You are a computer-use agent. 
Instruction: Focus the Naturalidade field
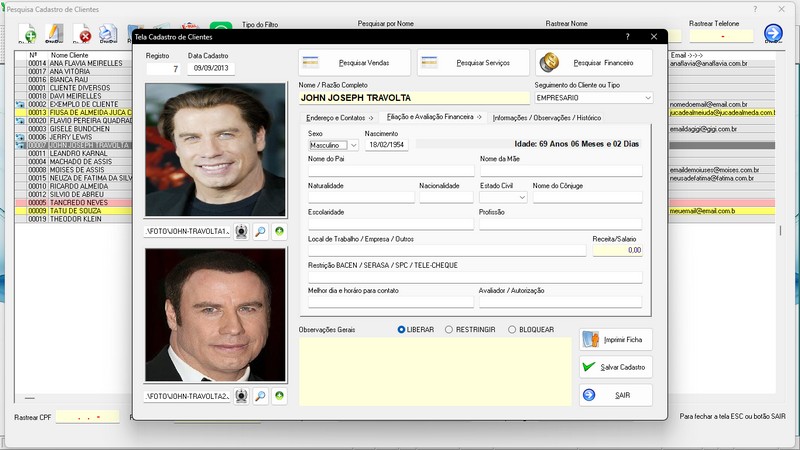361,197
